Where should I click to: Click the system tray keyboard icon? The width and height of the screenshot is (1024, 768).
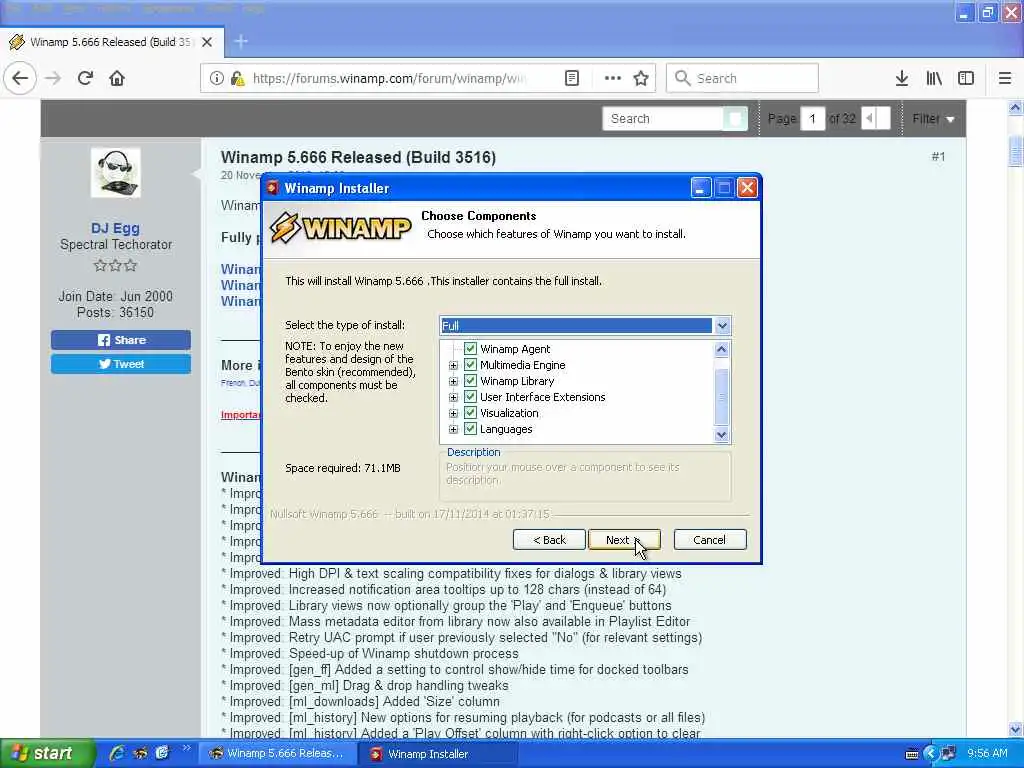pyautogui.click(x=912, y=754)
